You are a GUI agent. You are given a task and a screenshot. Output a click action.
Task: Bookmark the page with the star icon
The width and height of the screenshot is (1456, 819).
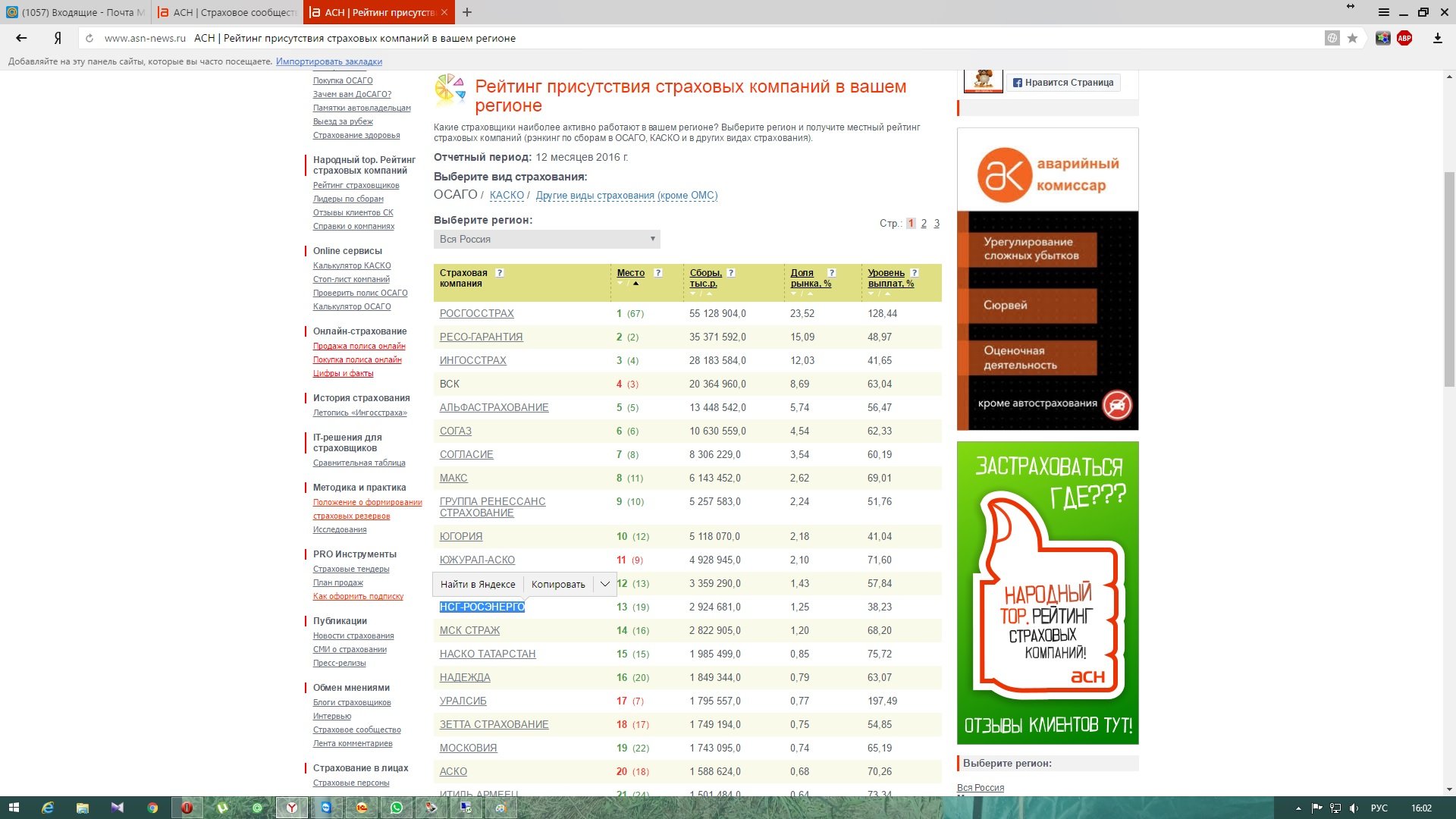tap(1352, 38)
